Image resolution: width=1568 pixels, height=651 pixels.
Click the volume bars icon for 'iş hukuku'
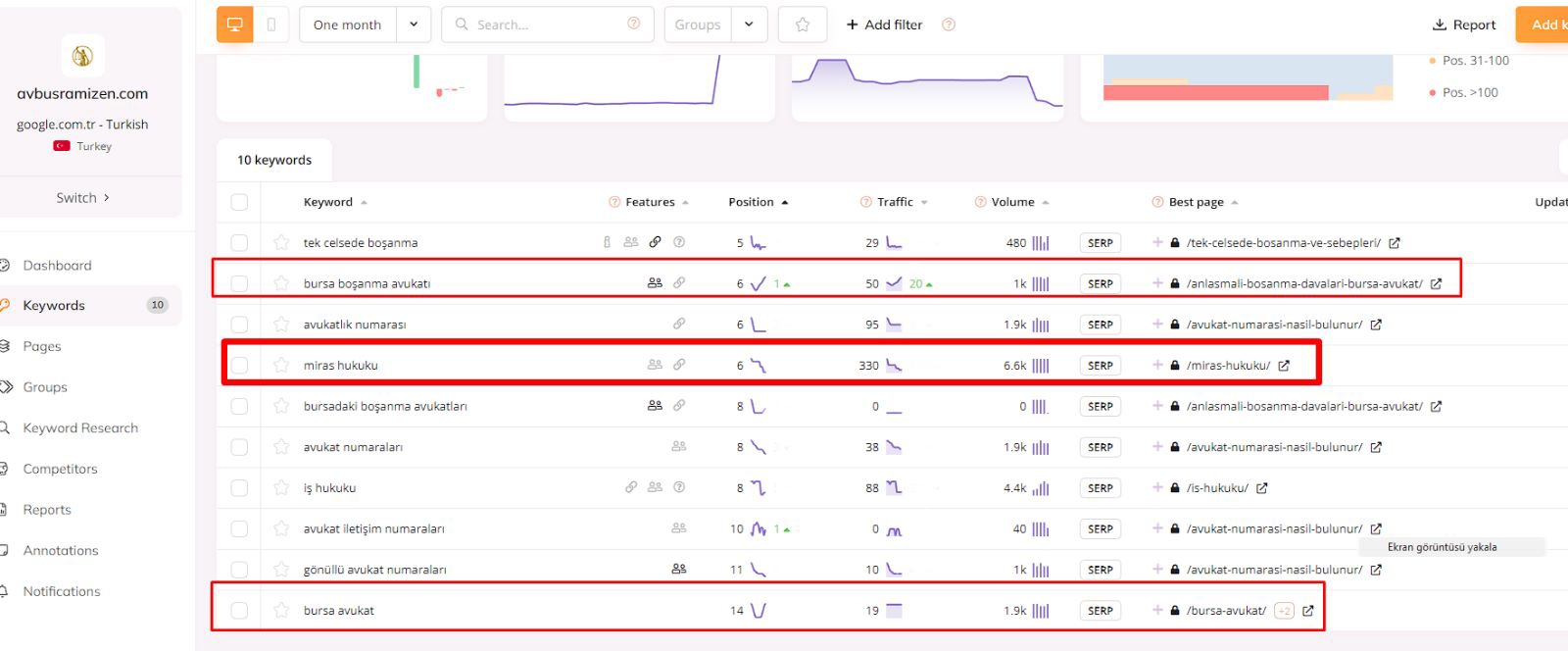[x=1040, y=488]
